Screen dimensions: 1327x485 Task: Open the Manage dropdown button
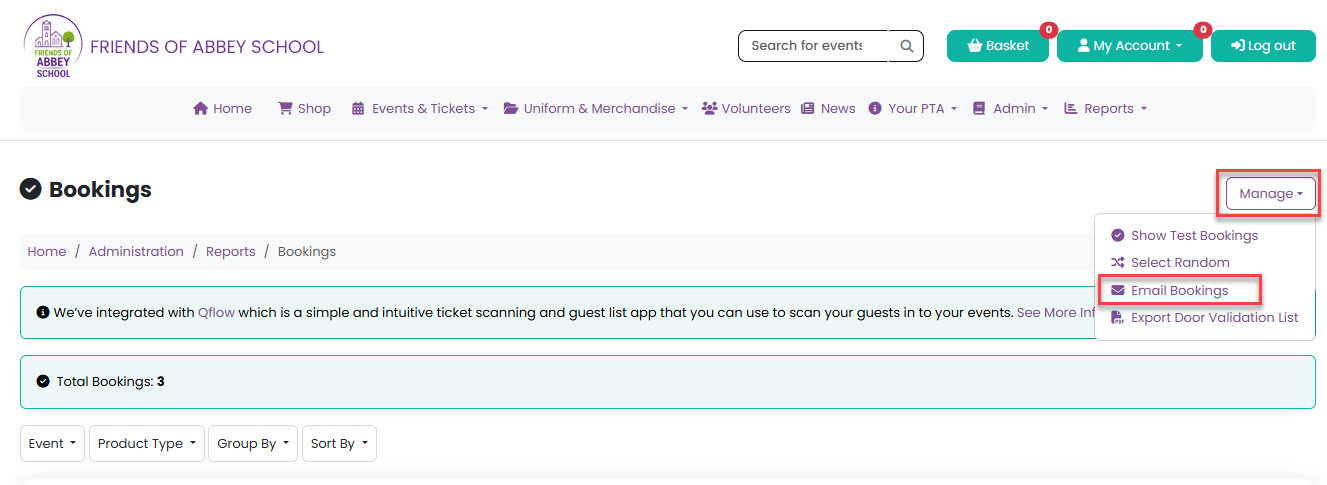pyautogui.click(x=1271, y=194)
